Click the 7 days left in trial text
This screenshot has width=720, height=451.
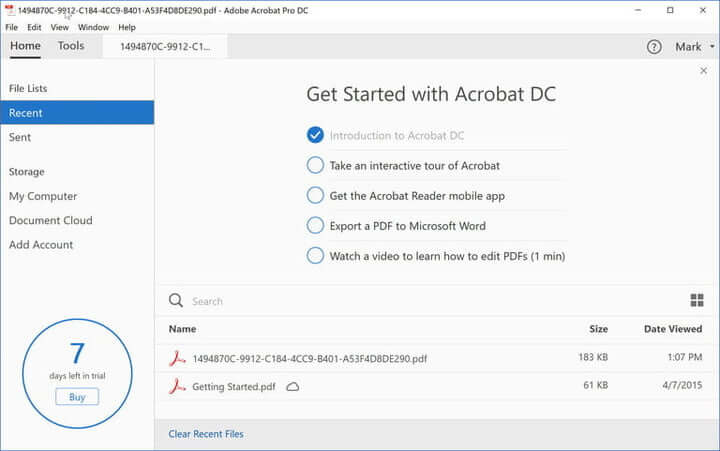click(77, 361)
